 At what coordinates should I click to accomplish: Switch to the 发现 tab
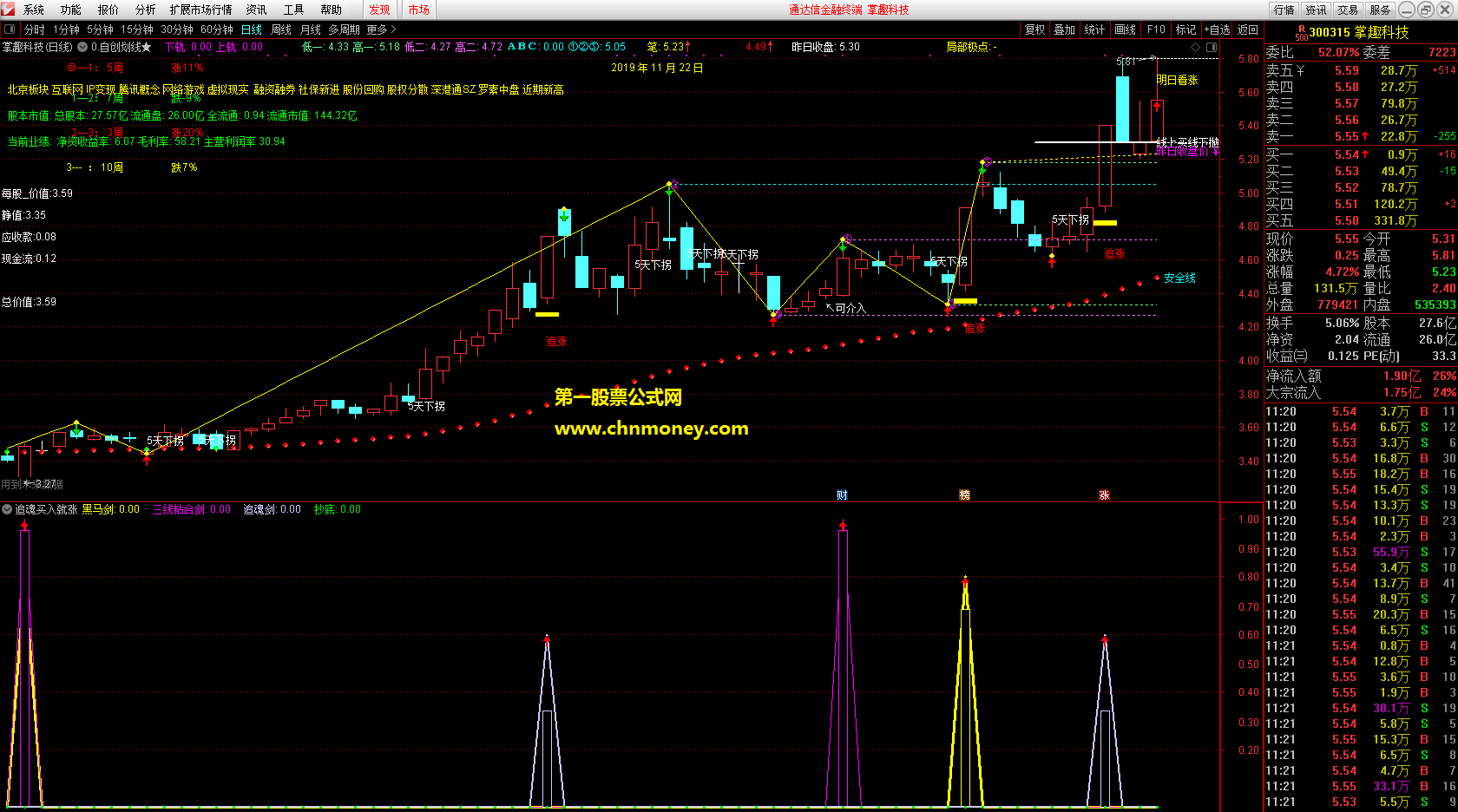(x=379, y=10)
